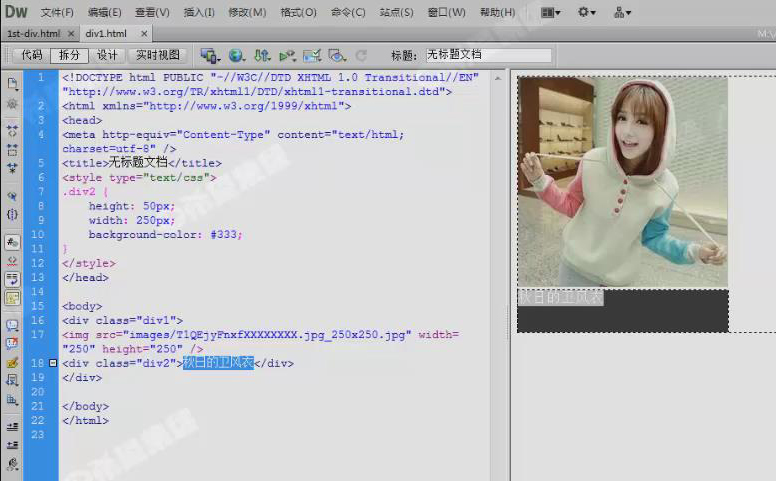Switch to 设计 view
The image size is (776, 481).
click(x=107, y=55)
